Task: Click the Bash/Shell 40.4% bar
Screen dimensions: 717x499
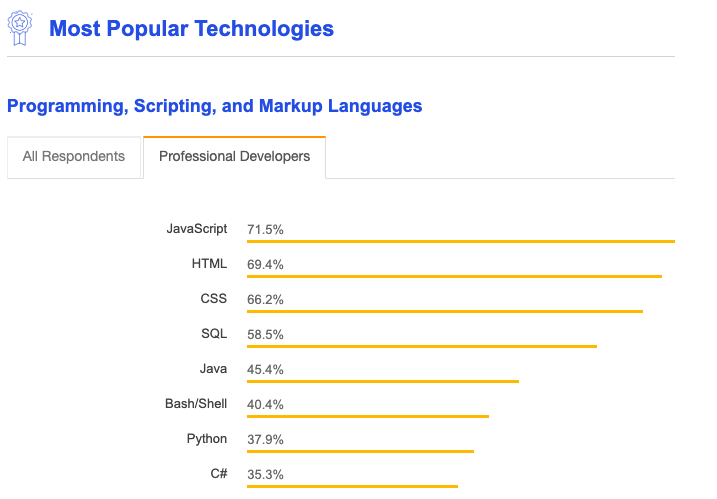Action: point(368,416)
